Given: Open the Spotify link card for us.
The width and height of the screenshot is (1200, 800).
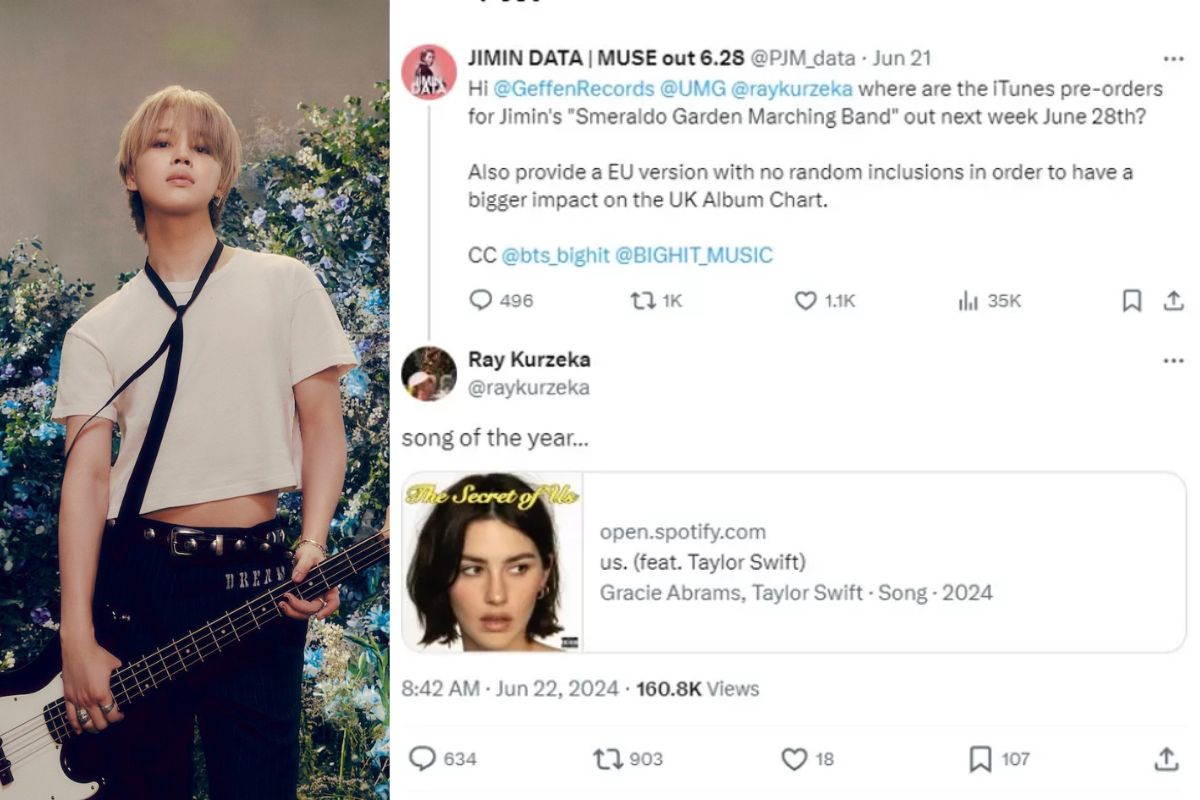Looking at the screenshot, I should (795, 562).
